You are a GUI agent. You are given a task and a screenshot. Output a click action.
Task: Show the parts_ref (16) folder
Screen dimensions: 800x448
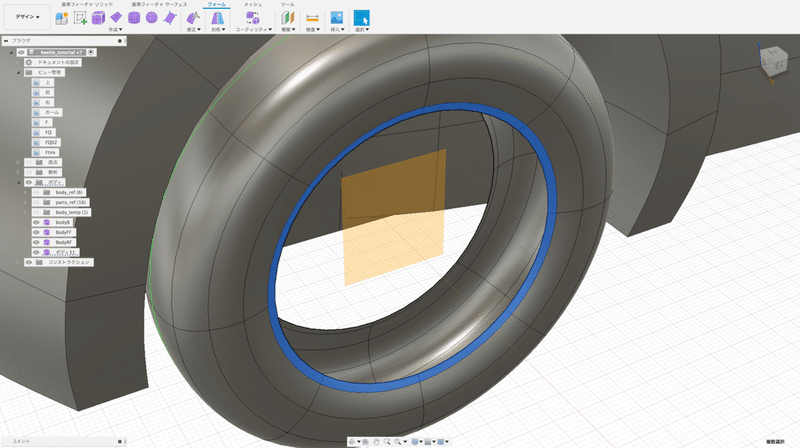click(36, 203)
